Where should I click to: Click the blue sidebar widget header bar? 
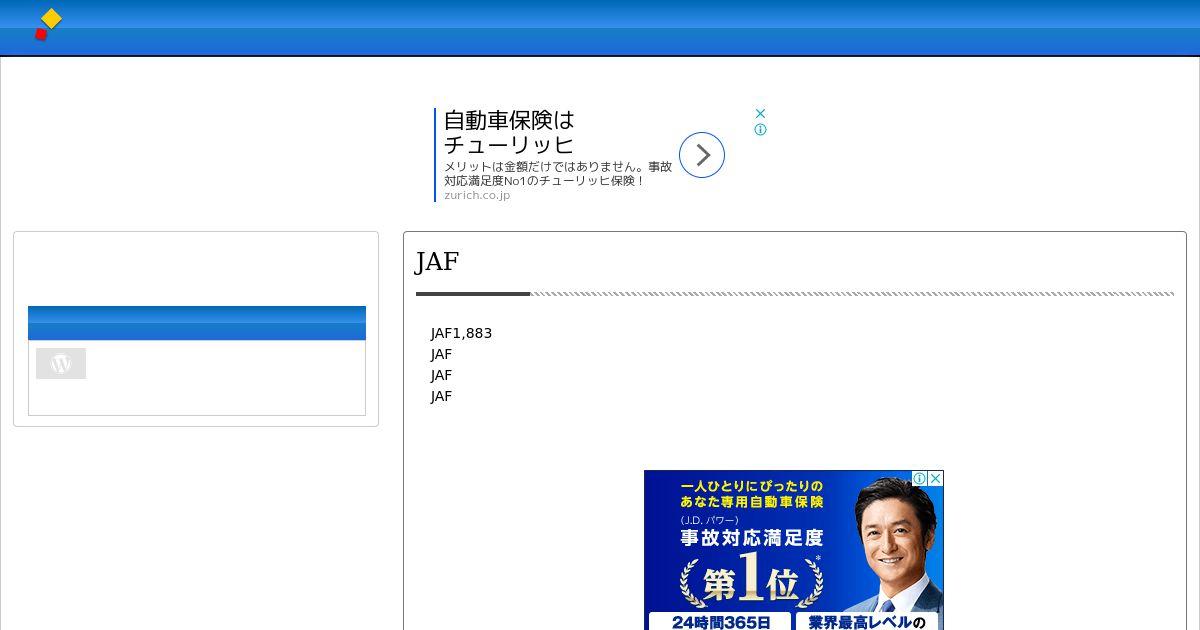tap(197, 323)
